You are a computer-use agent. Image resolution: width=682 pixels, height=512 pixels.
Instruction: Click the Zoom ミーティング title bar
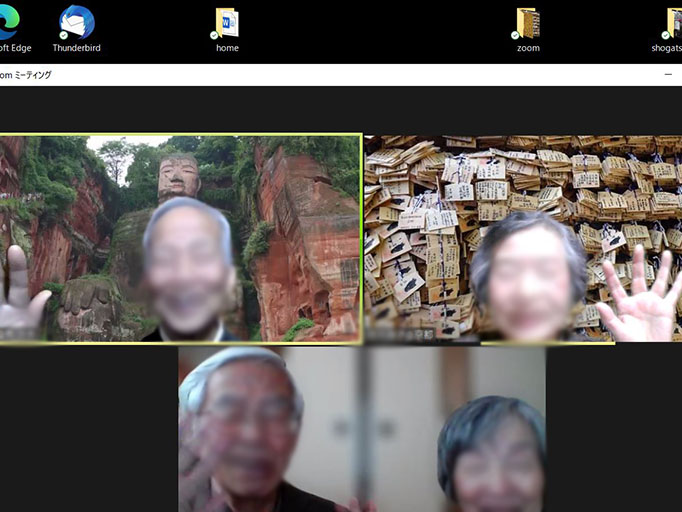[300, 75]
